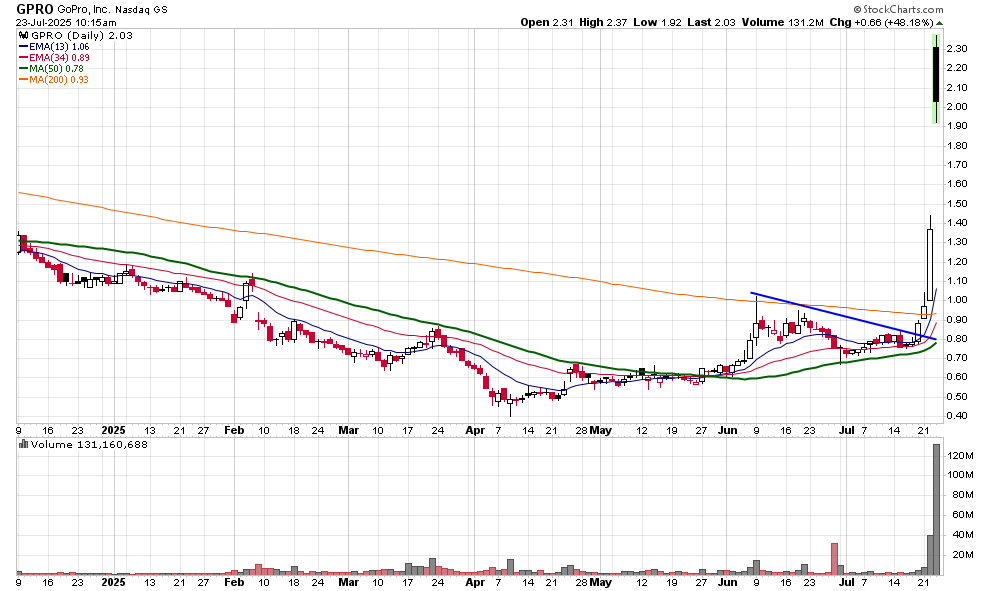Click the Last 2.03 quote value
The height and width of the screenshot is (591, 990).
[712, 22]
